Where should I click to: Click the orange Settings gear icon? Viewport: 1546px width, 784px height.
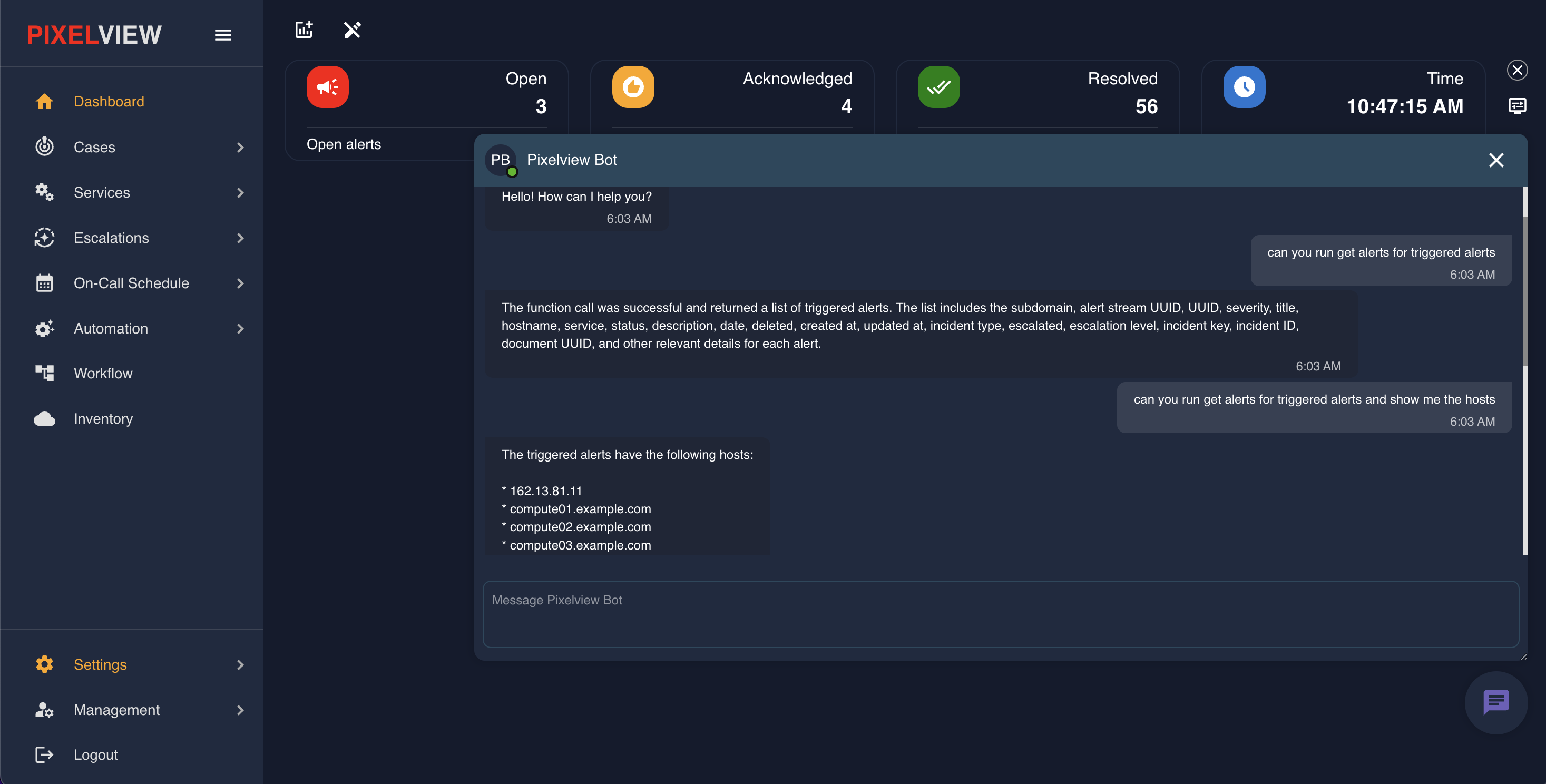point(44,664)
